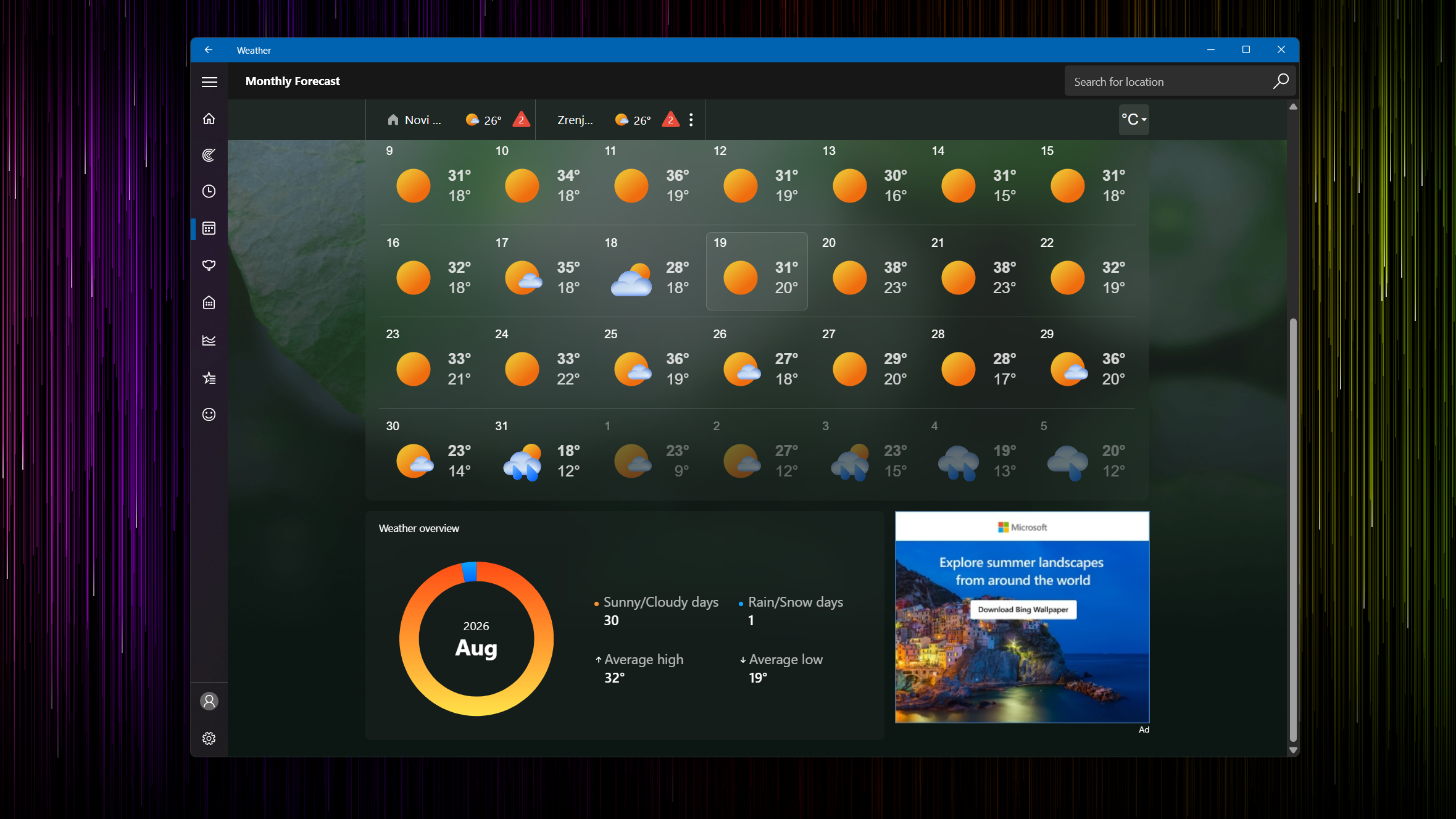Open the Hourly forecast clock icon
The image size is (1456, 819).
pyautogui.click(x=209, y=191)
